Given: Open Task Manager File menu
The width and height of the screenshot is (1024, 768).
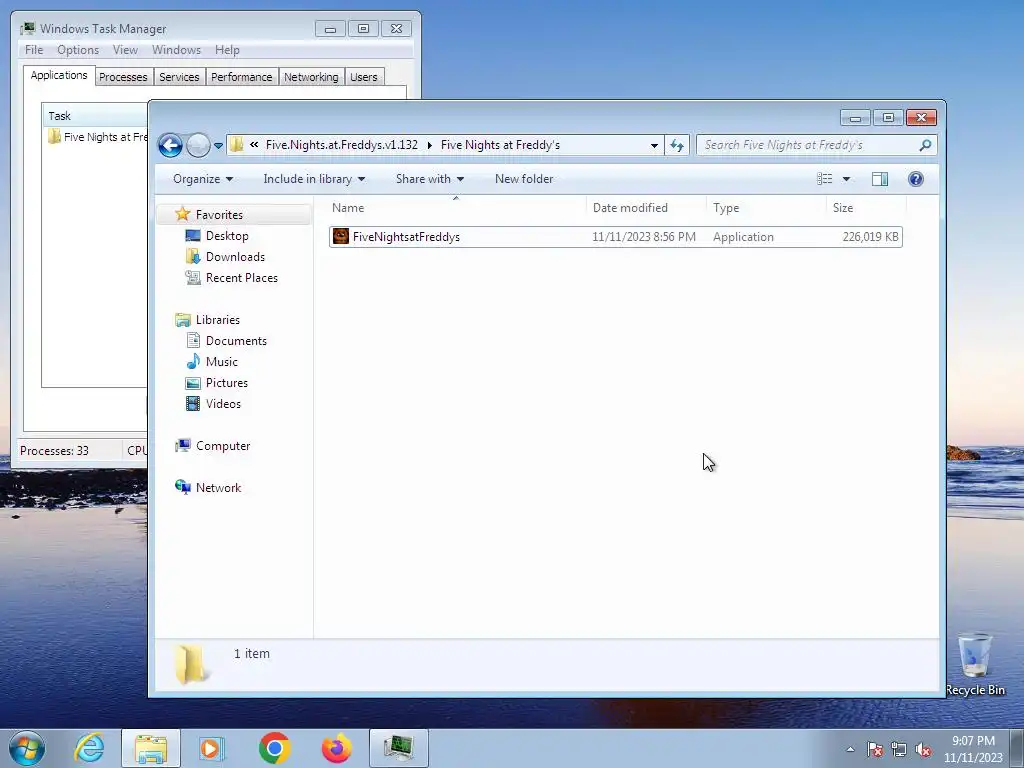Looking at the screenshot, I should (x=34, y=50).
